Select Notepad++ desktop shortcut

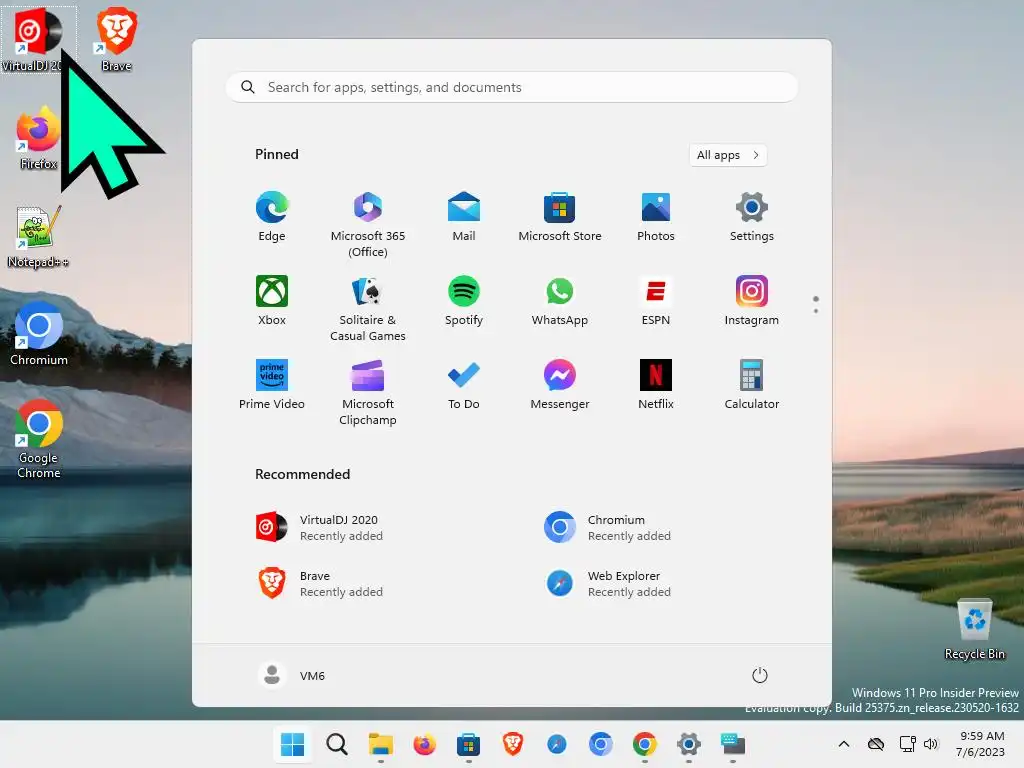38,236
